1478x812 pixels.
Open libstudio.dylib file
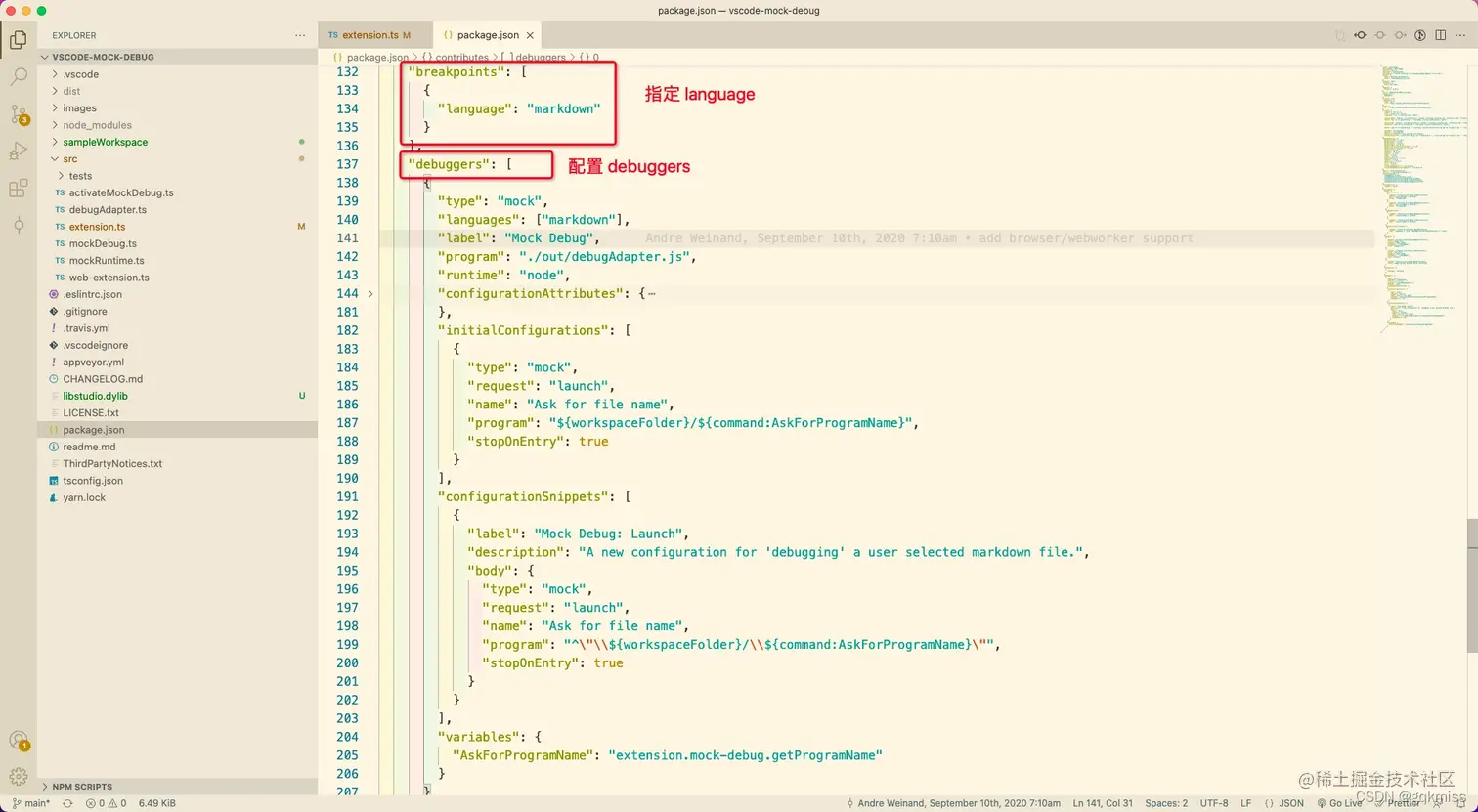177,396
